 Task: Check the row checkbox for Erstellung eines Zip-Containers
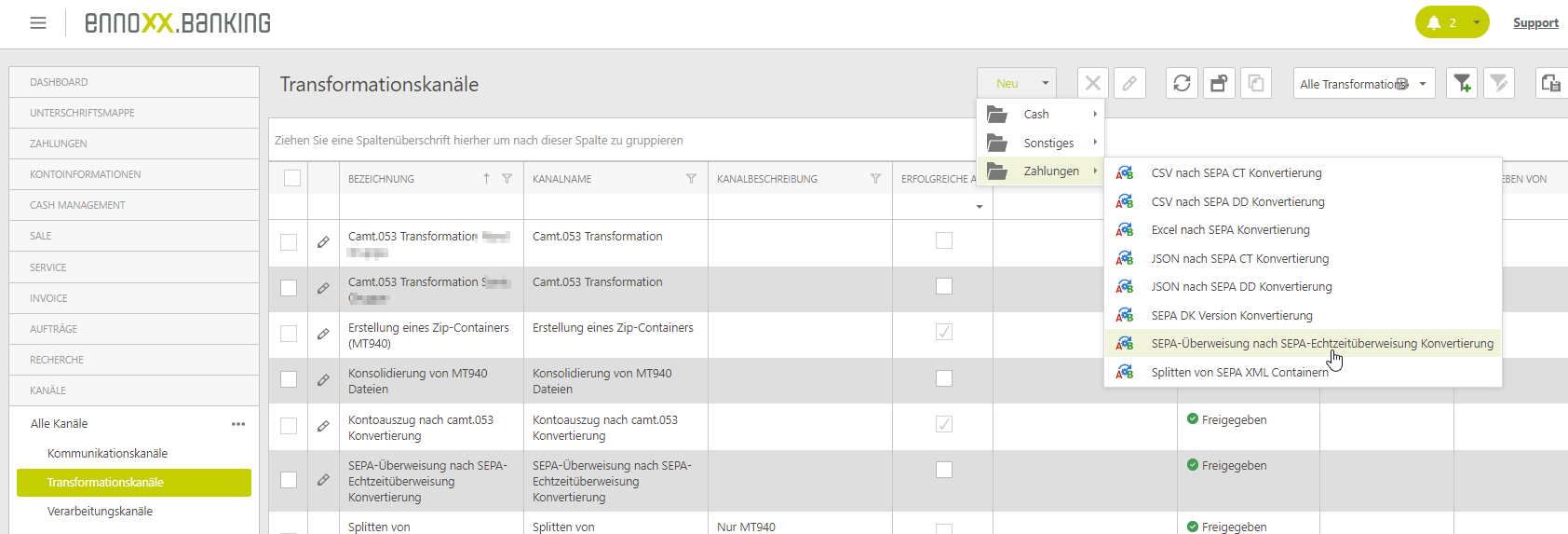pyautogui.click(x=289, y=334)
